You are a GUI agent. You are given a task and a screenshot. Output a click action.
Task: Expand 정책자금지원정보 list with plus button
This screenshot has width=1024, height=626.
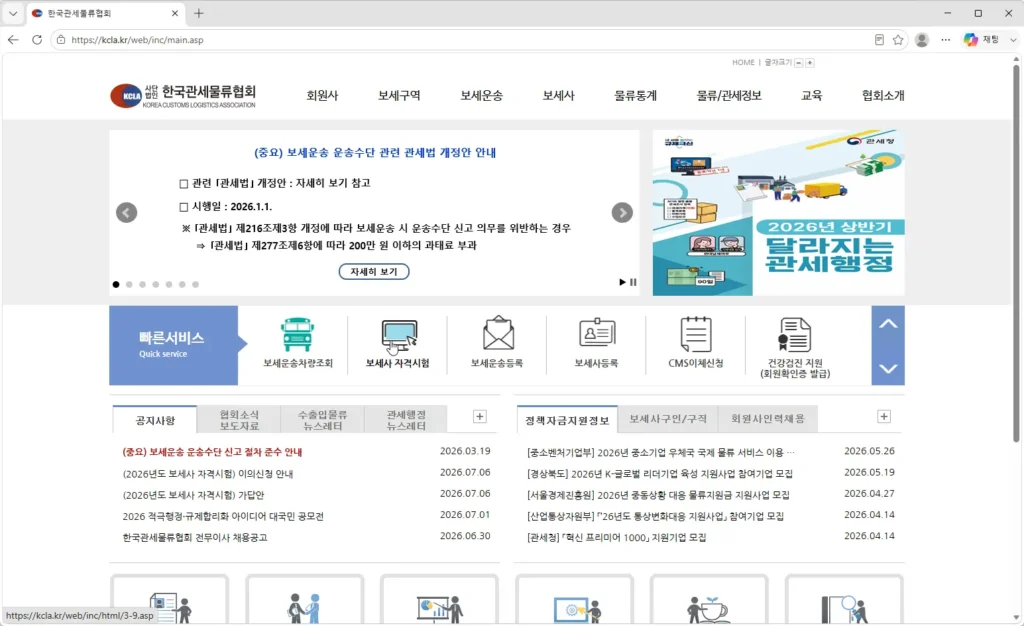click(884, 416)
